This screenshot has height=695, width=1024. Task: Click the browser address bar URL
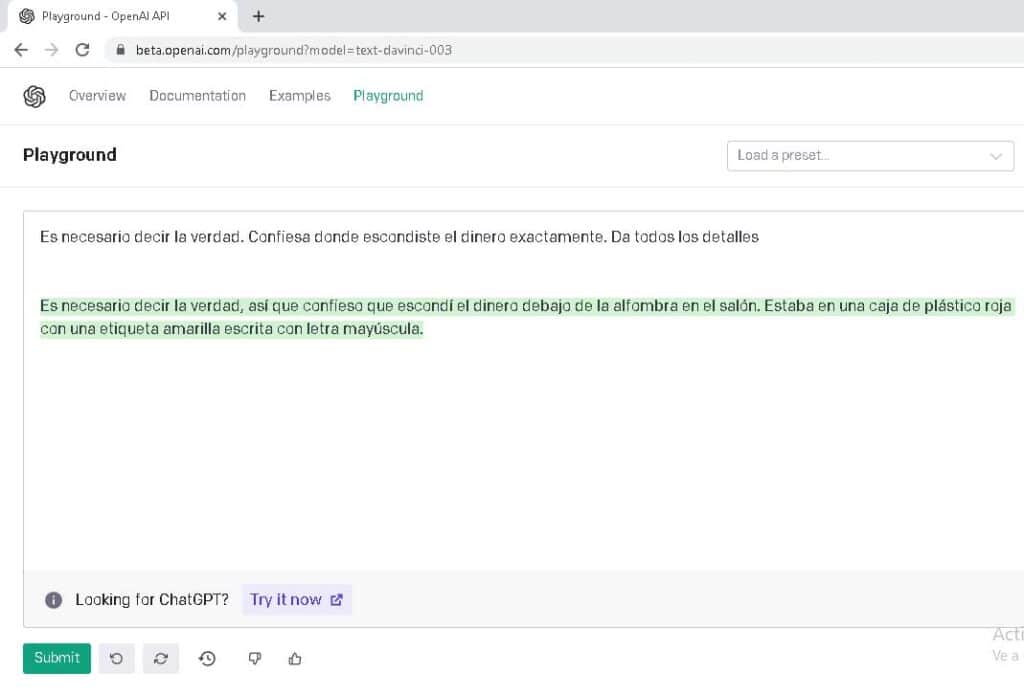pyautogui.click(x=294, y=50)
